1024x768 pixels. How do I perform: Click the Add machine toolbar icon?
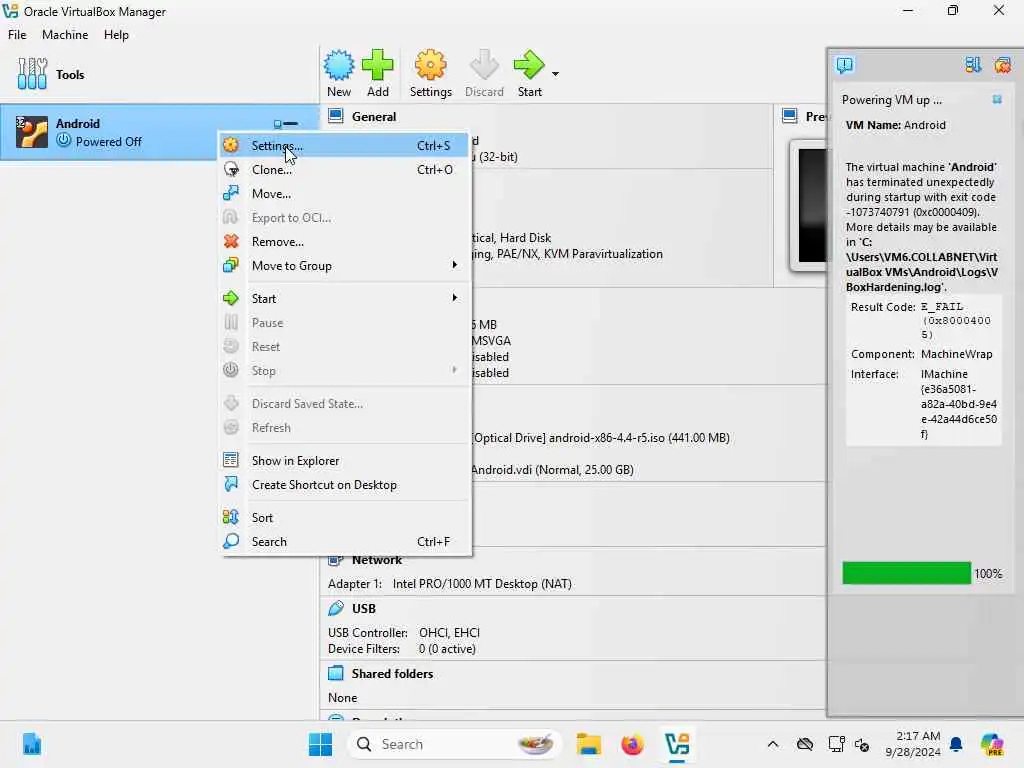(377, 73)
